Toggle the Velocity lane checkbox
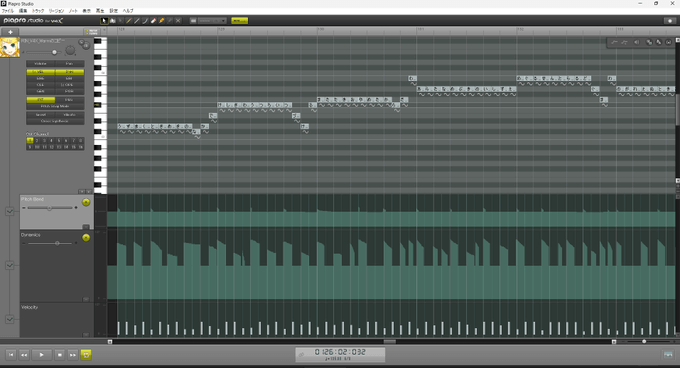The height and width of the screenshot is (368, 680). pos(10,319)
